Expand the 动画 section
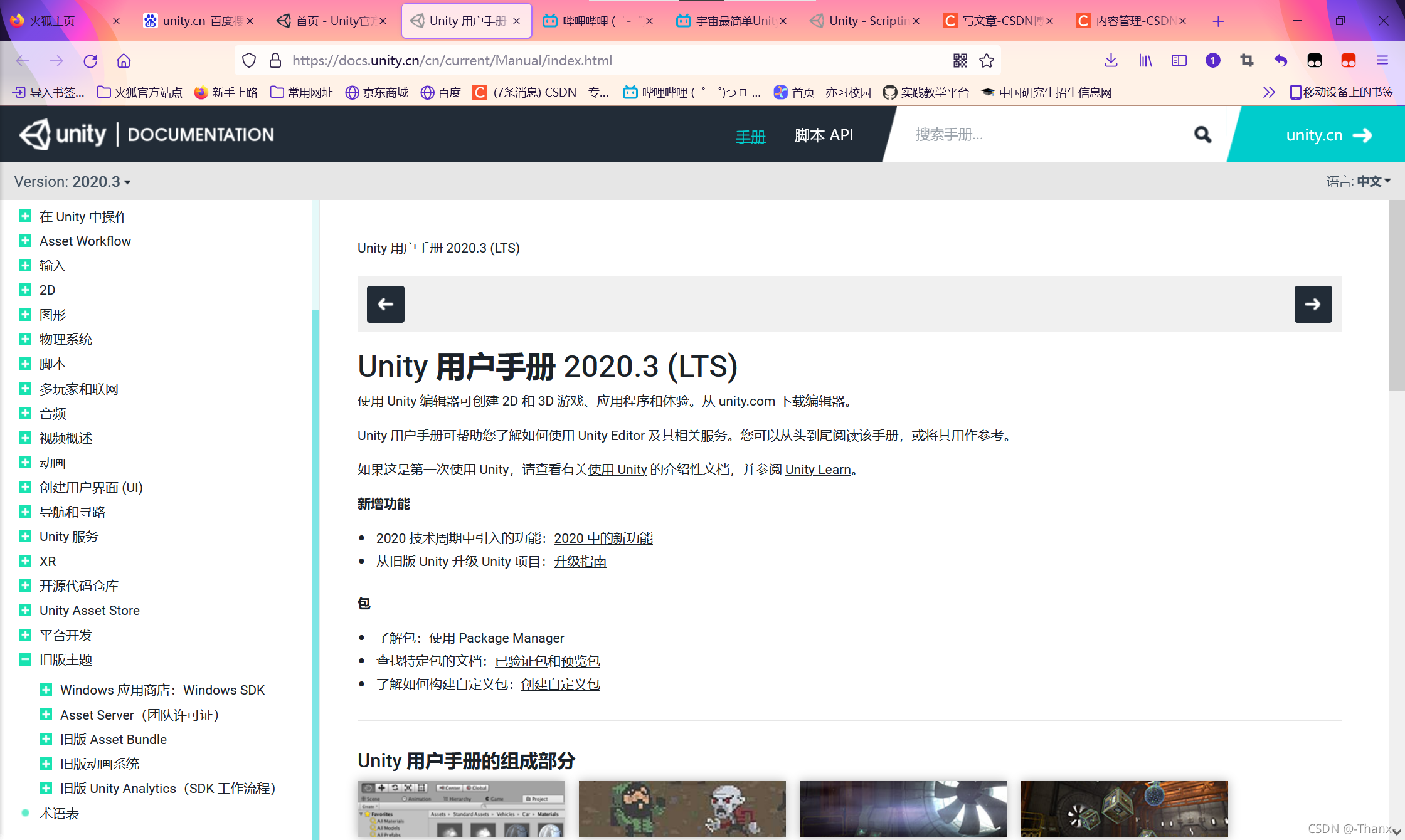This screenshot has height=840, width=1405. pos(25,463)
